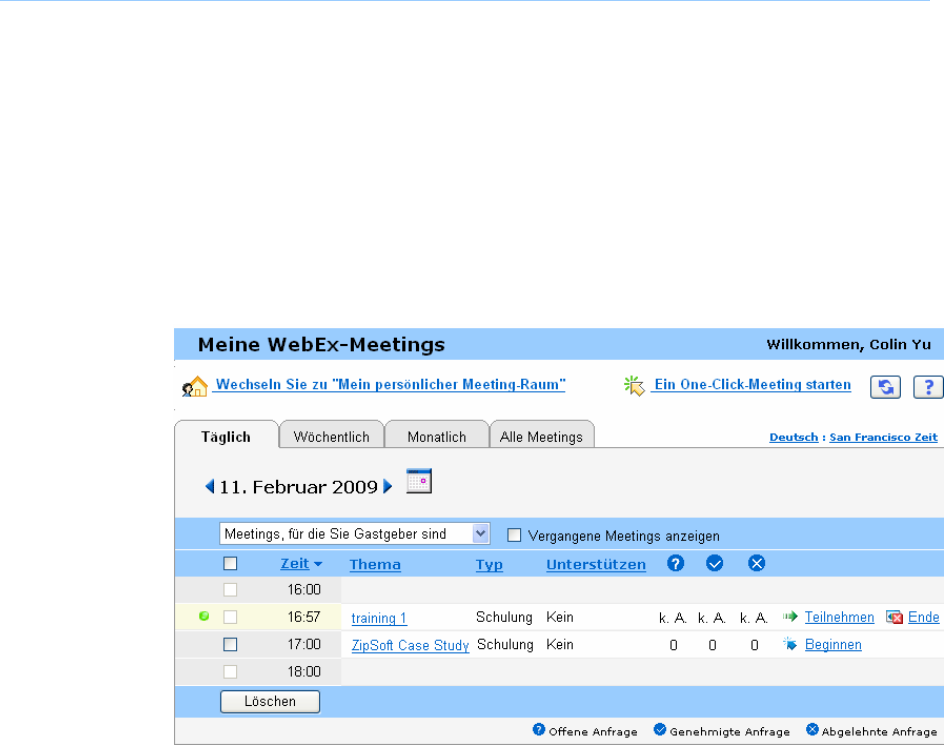Sort by the Thema column header

[x=375, y=564]
